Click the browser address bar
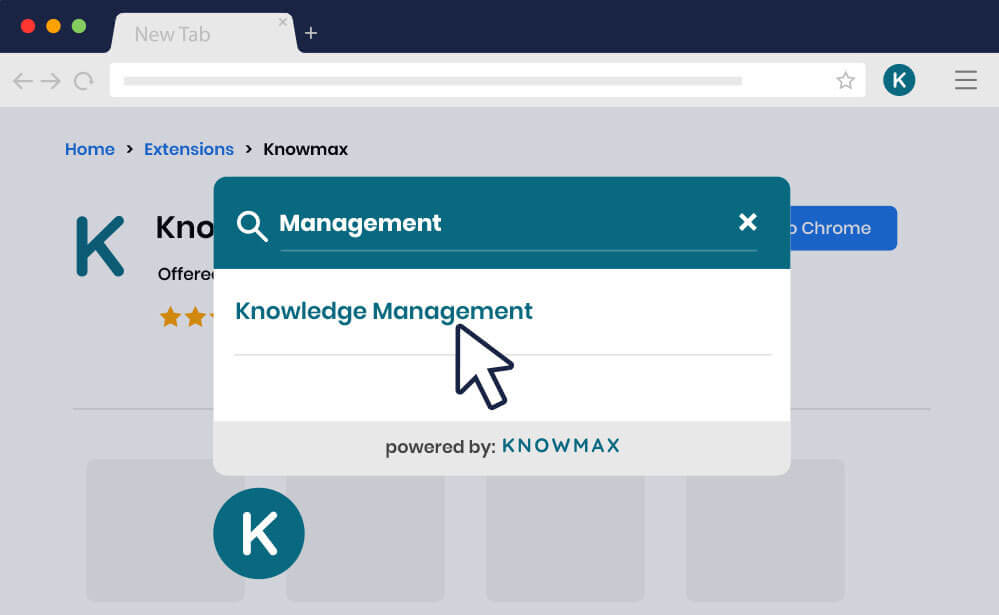Image resolution: width=999 pixels, height=615 pixels. coord(487,80)
